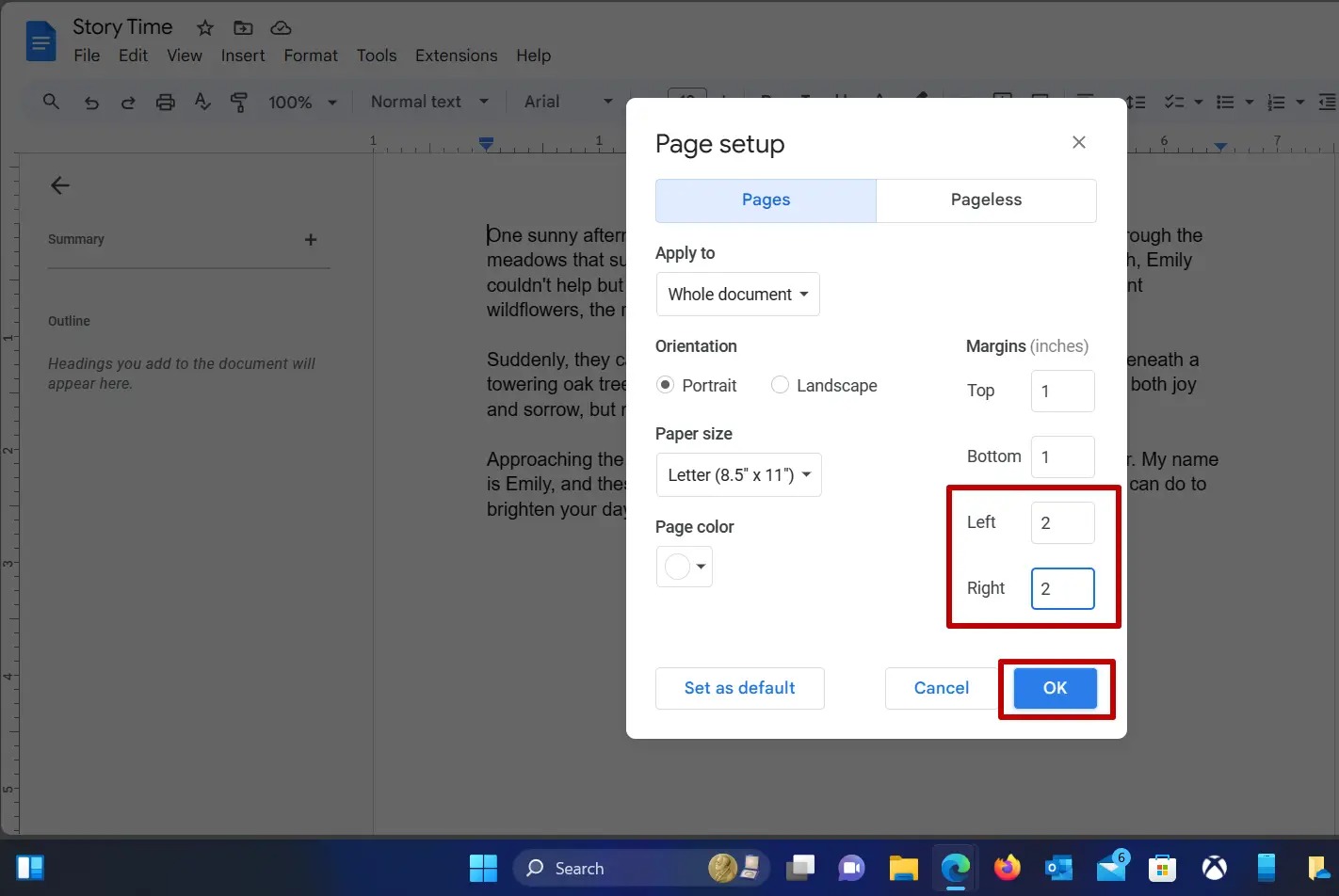1339x896 pixels.
Task: Click the numbered list icon
Action: point(1276,102)
